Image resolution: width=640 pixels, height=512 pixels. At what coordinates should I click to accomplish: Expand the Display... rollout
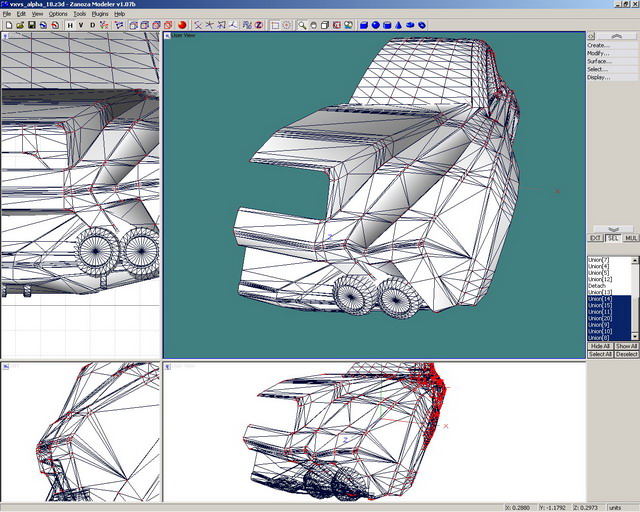point(599,77)
